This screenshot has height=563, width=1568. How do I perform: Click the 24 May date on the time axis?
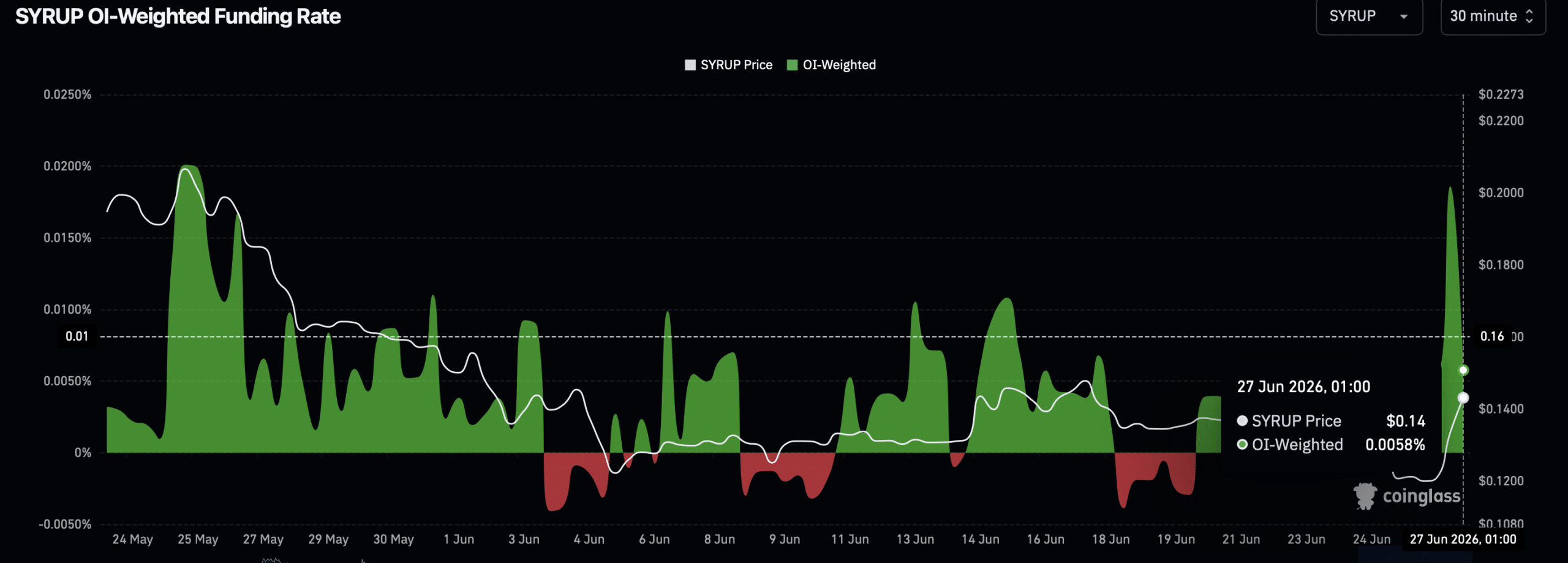coord(132,539)
